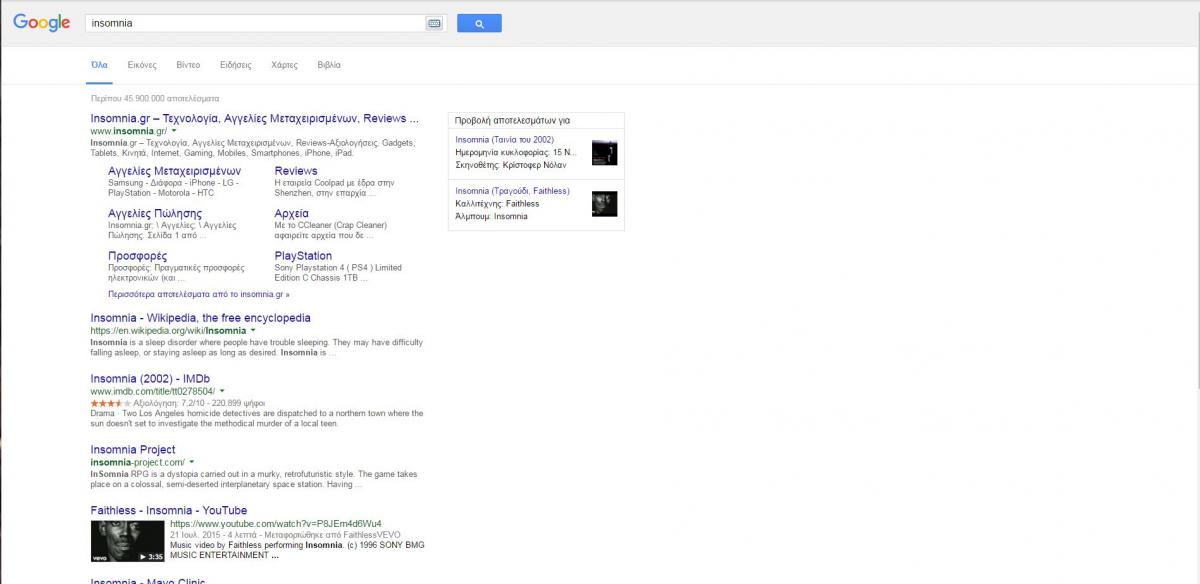Viewport: 1200px width, 584px height.
Task: Open the Faithless - Insomnia - YouTube result
Action: (x=169, y=511)
